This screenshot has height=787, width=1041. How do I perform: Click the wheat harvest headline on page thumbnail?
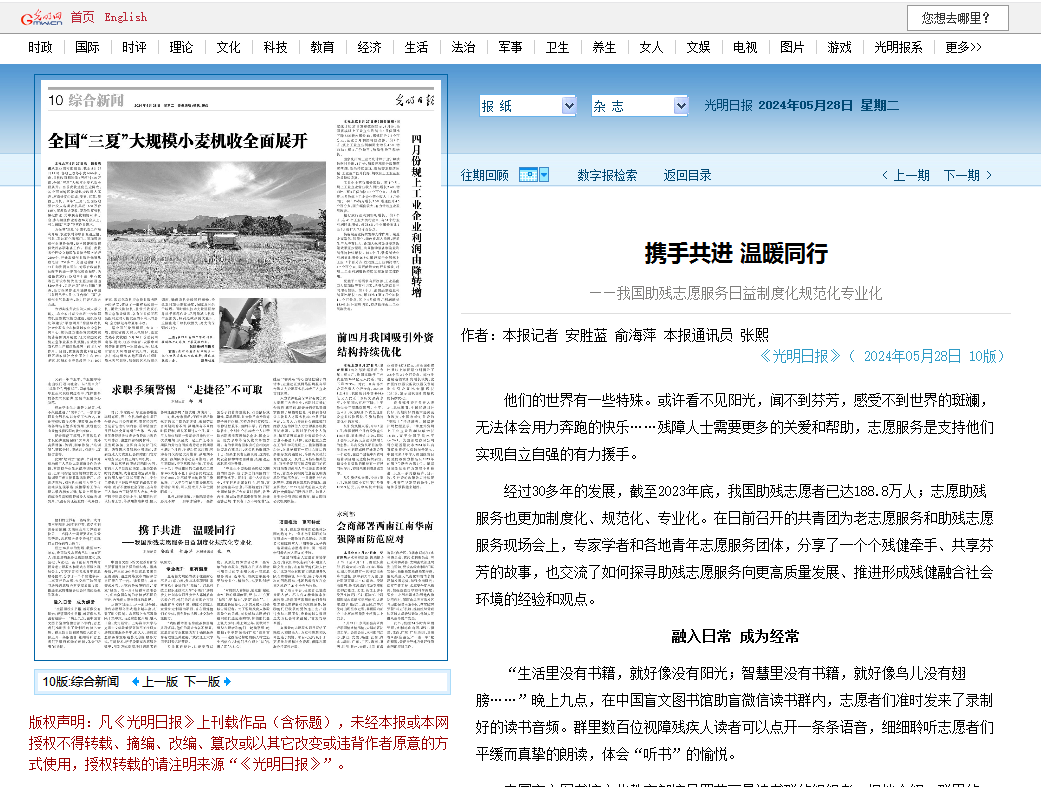click(178, 141)
